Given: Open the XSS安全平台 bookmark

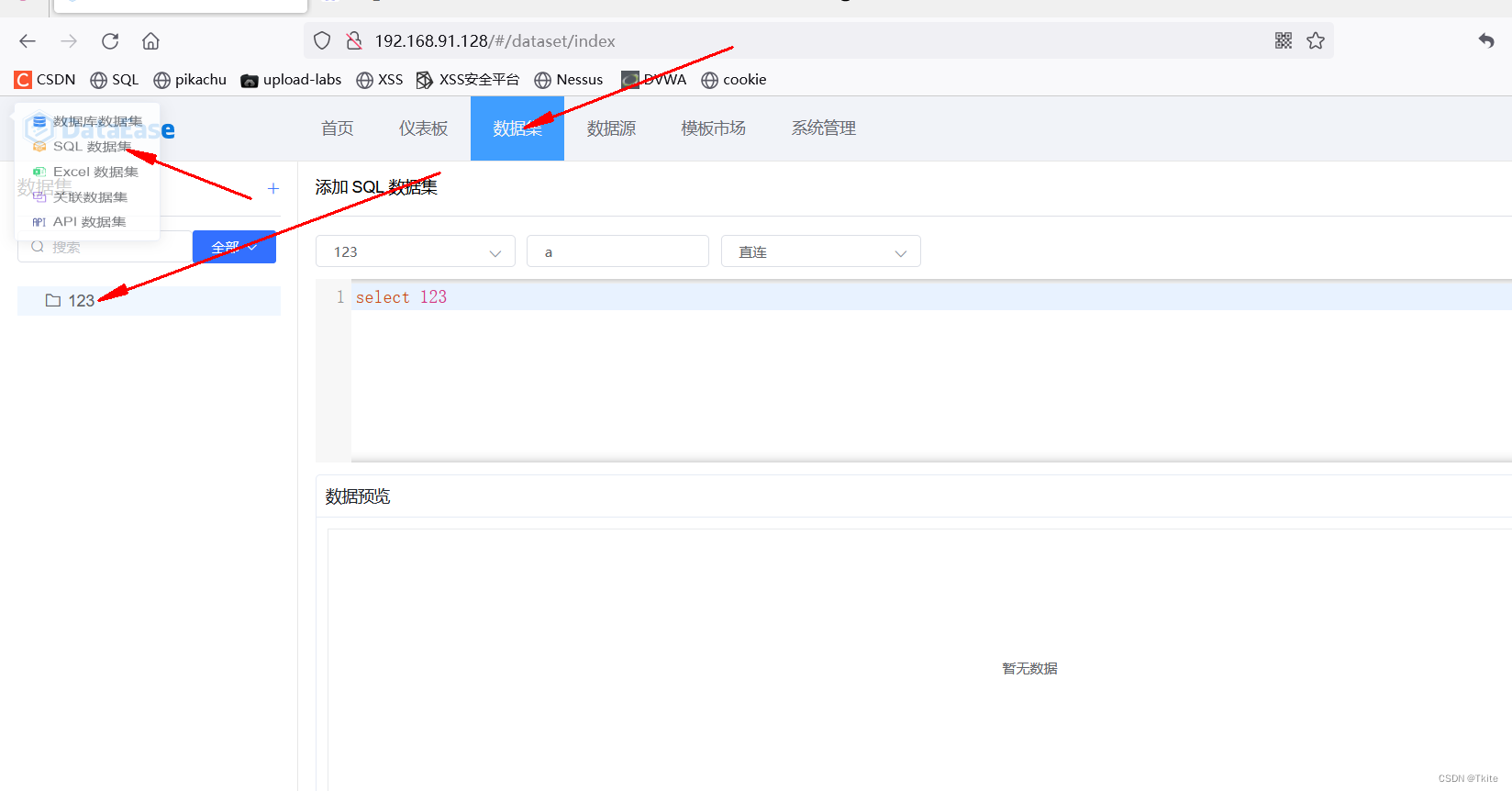Looking at the screenshot, I should tap(468, 80).
